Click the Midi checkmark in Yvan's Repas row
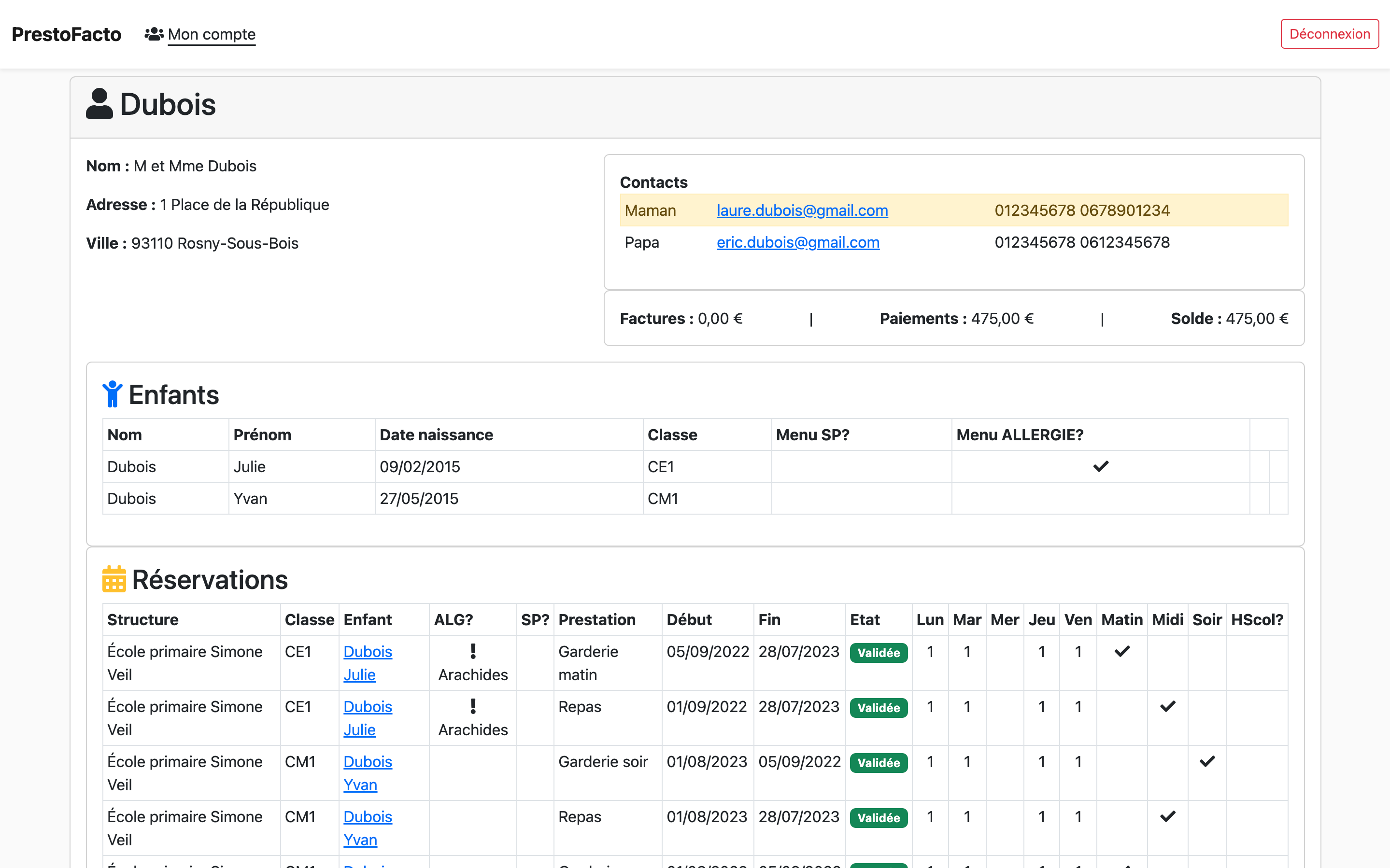Viewport: 1390px width, 868px height. 1167,817
